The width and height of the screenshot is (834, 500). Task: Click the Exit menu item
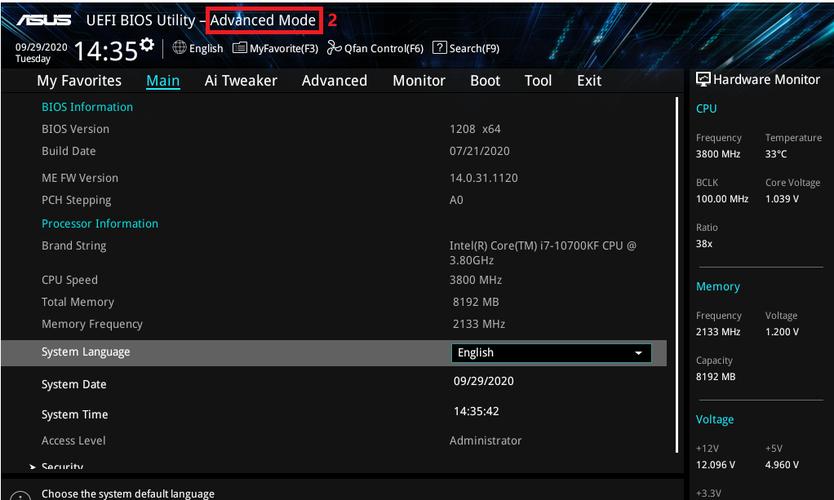click(589, 81)
